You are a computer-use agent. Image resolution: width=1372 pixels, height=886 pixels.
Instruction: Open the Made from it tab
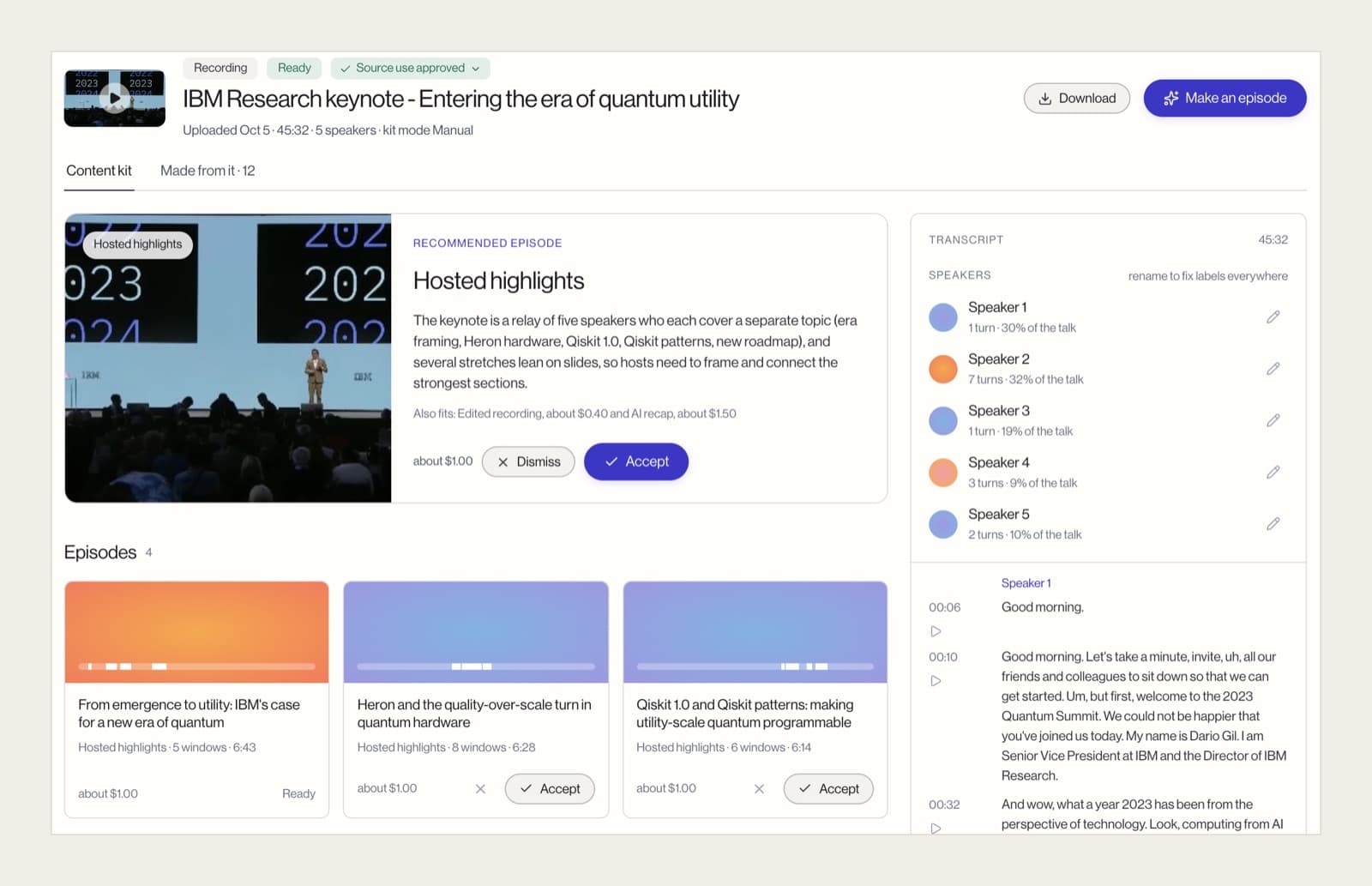click(208, 171)
